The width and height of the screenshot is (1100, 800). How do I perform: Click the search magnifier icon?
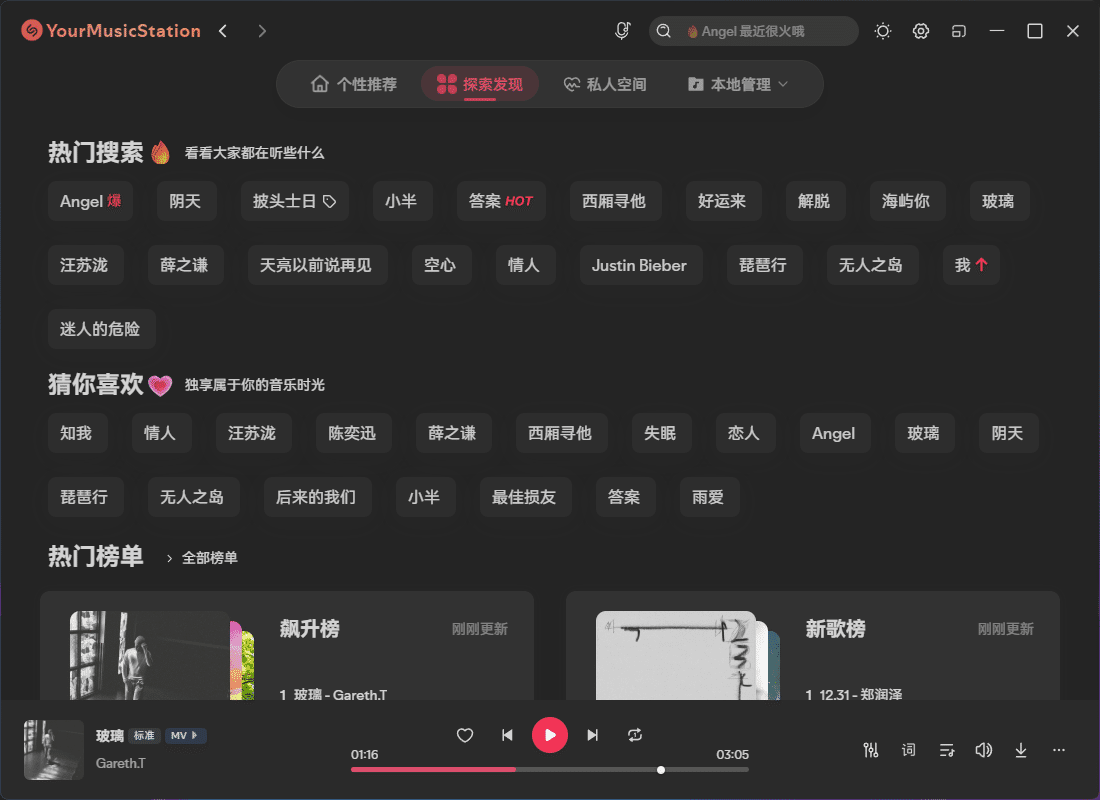pos(664,31)
